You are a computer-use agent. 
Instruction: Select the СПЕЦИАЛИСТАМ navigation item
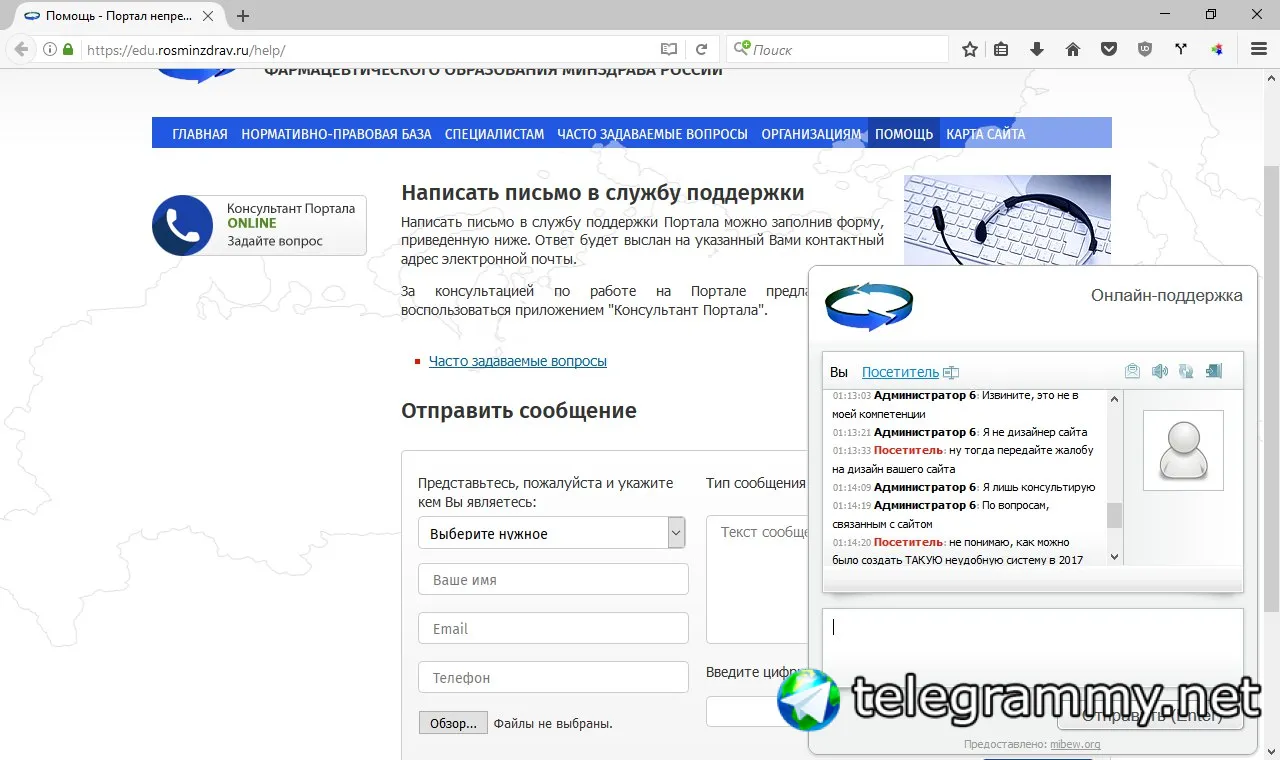click(494, 133)
